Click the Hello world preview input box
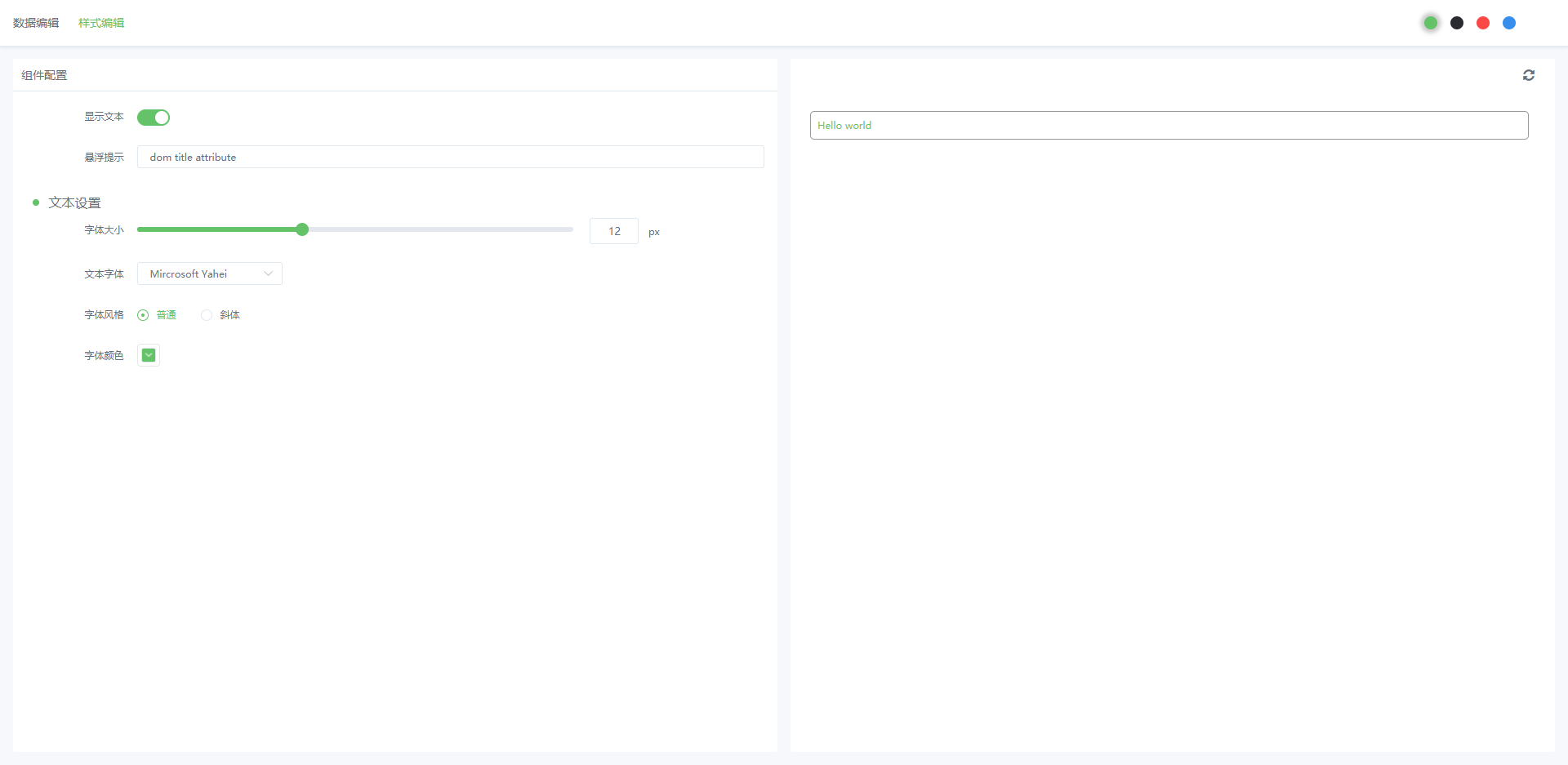This screenshot has width=1568, height=765. tap(1169, 125)
